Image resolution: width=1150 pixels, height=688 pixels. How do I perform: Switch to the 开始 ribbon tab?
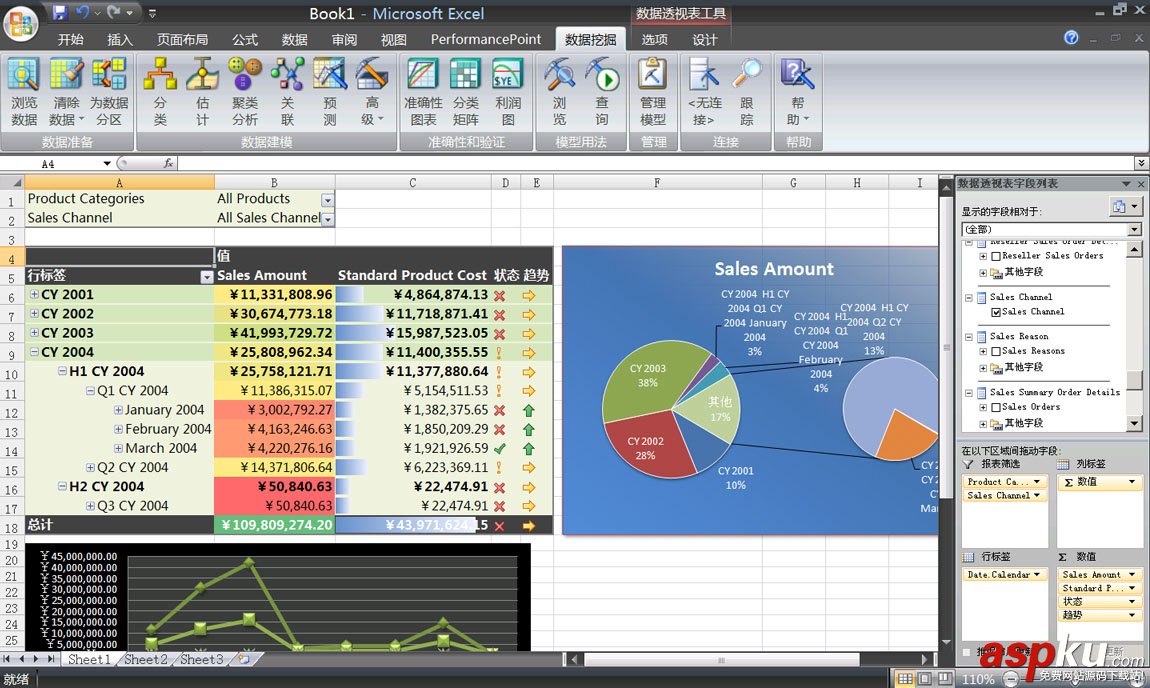click(70, 40)
